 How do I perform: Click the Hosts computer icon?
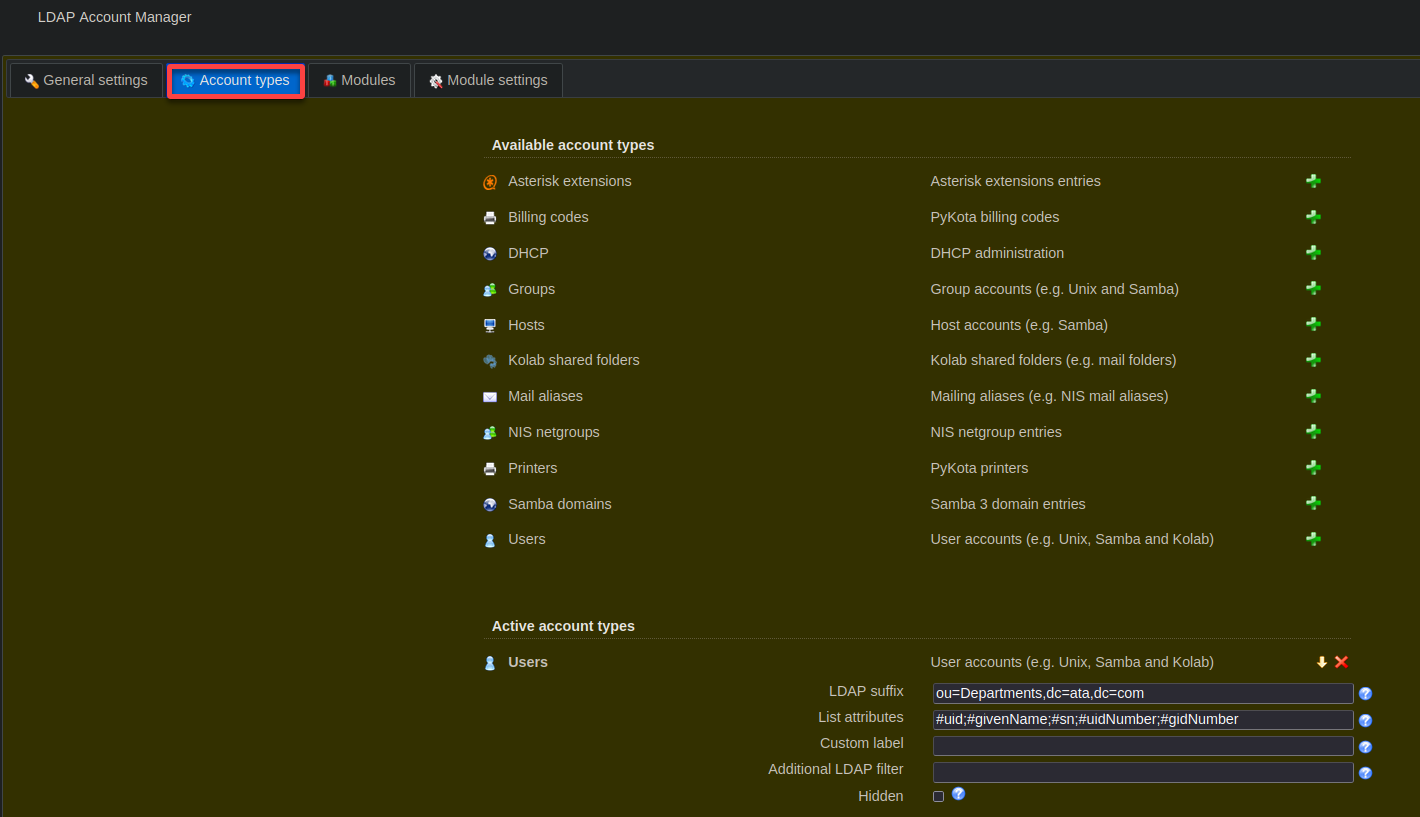(x=490, y=325)
